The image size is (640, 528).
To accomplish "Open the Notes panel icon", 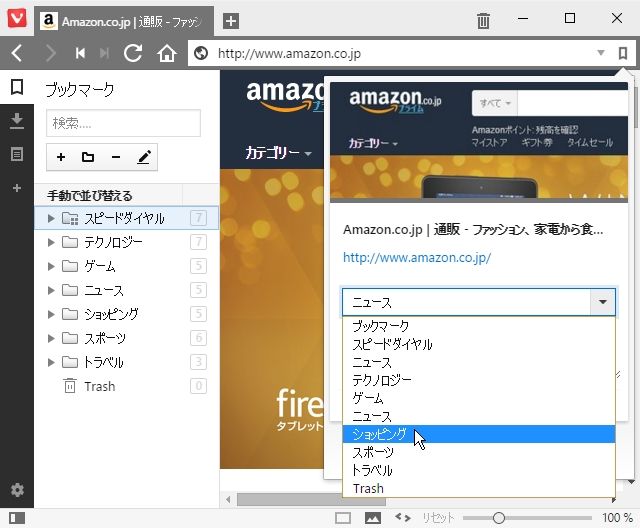I will (17, 154).
